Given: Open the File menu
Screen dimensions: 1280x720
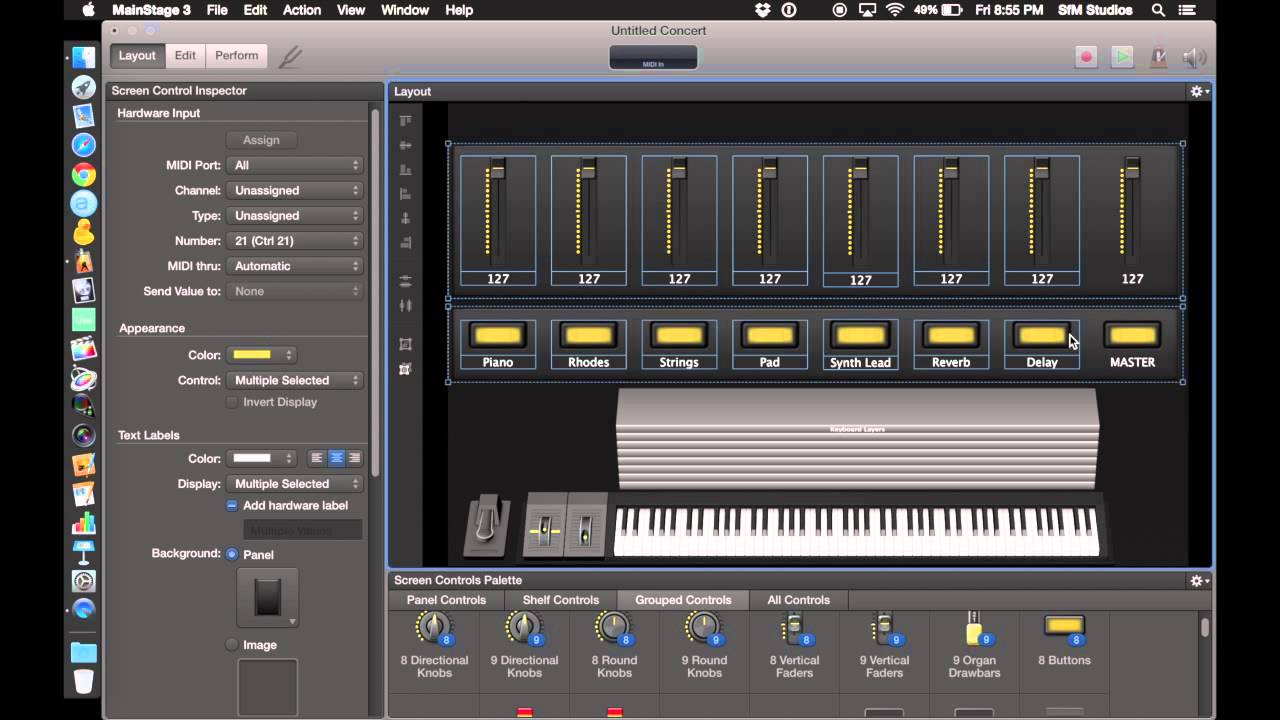Looking at the screenshot, I should pyautogui.click(x=217, y=10).
